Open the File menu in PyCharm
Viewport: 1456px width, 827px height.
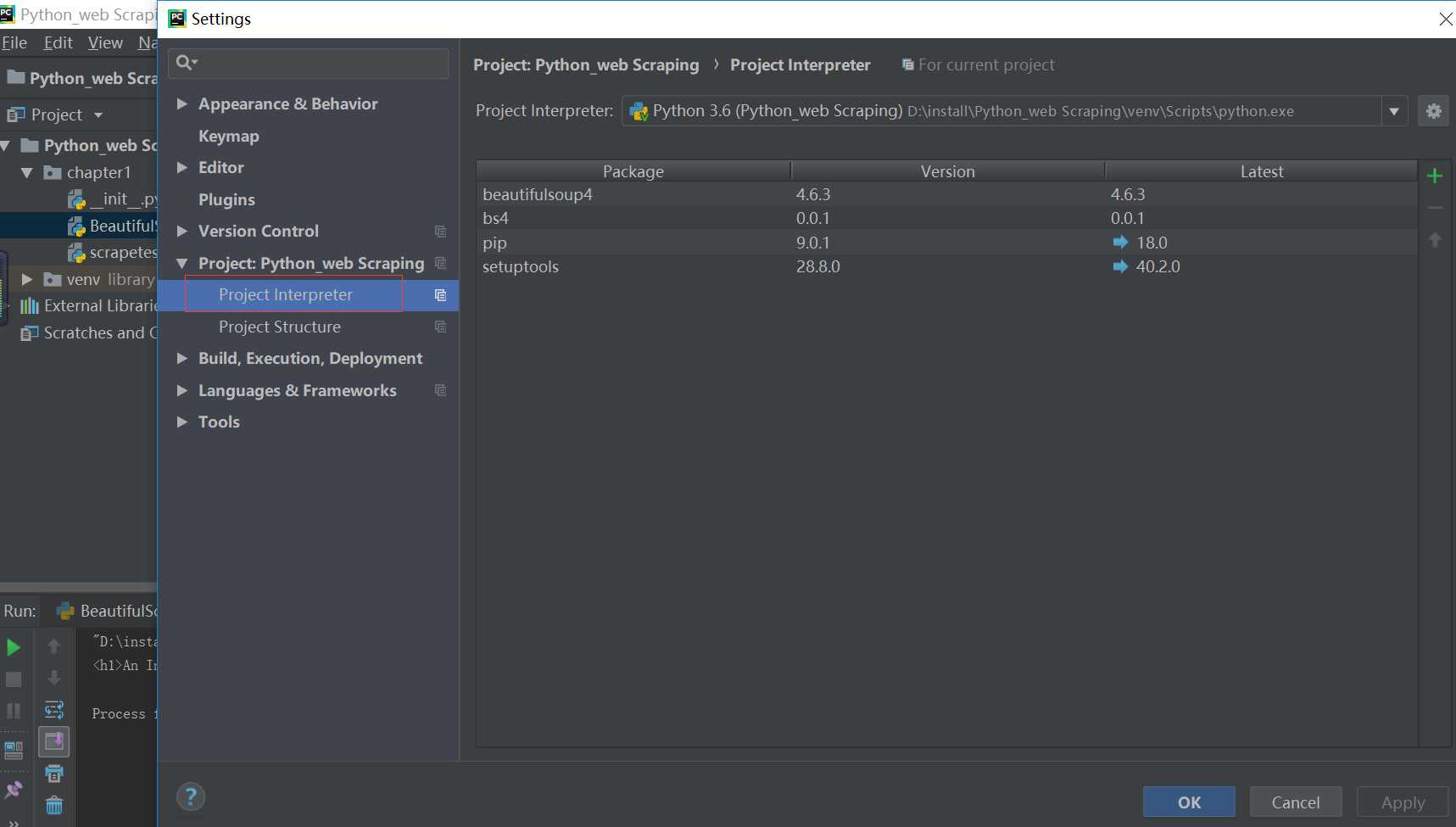[x=14, y=42]
